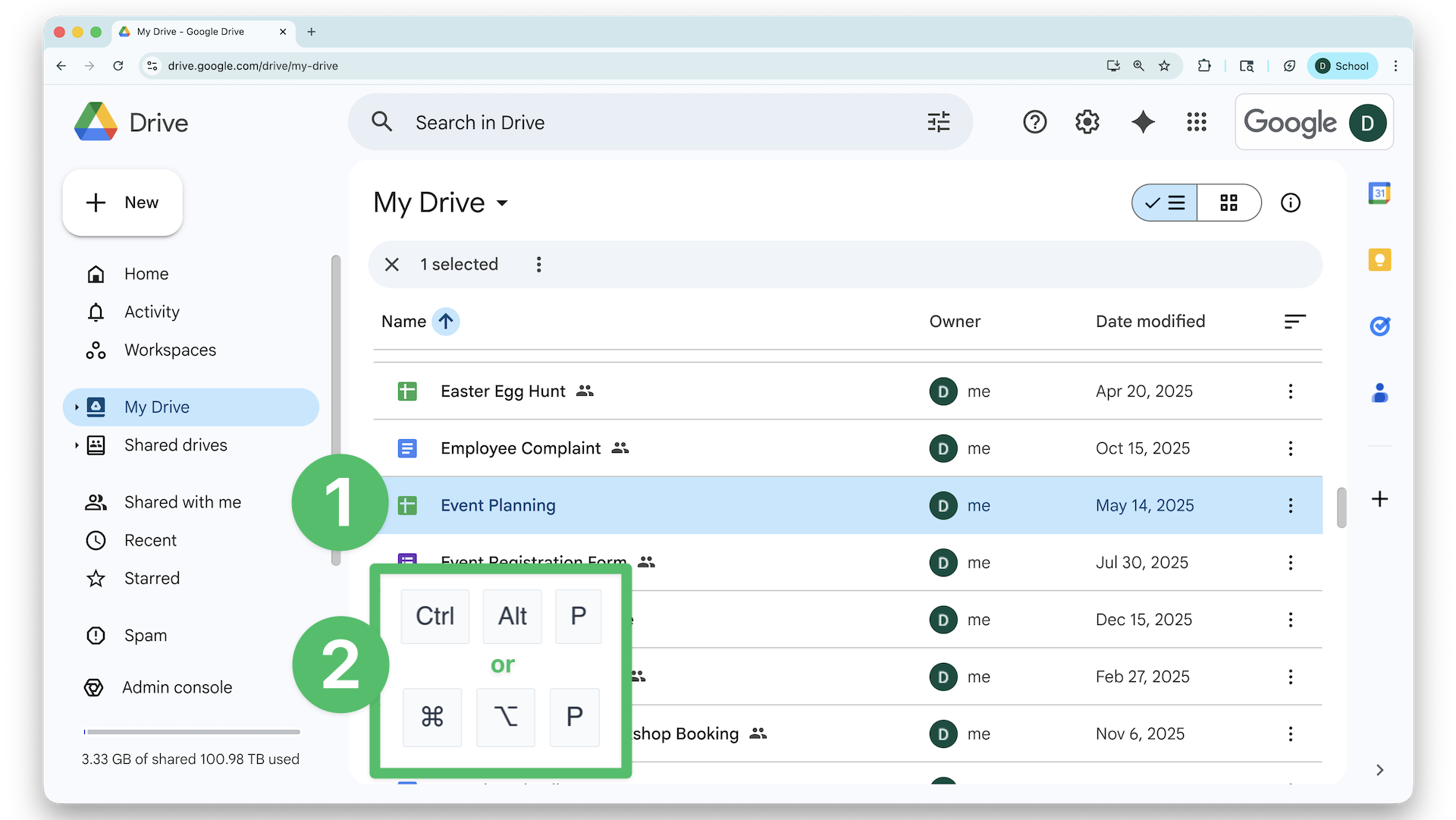Open Drive settings gear
This screenshot has height=820, width=1456.
tap(1087, 121)
